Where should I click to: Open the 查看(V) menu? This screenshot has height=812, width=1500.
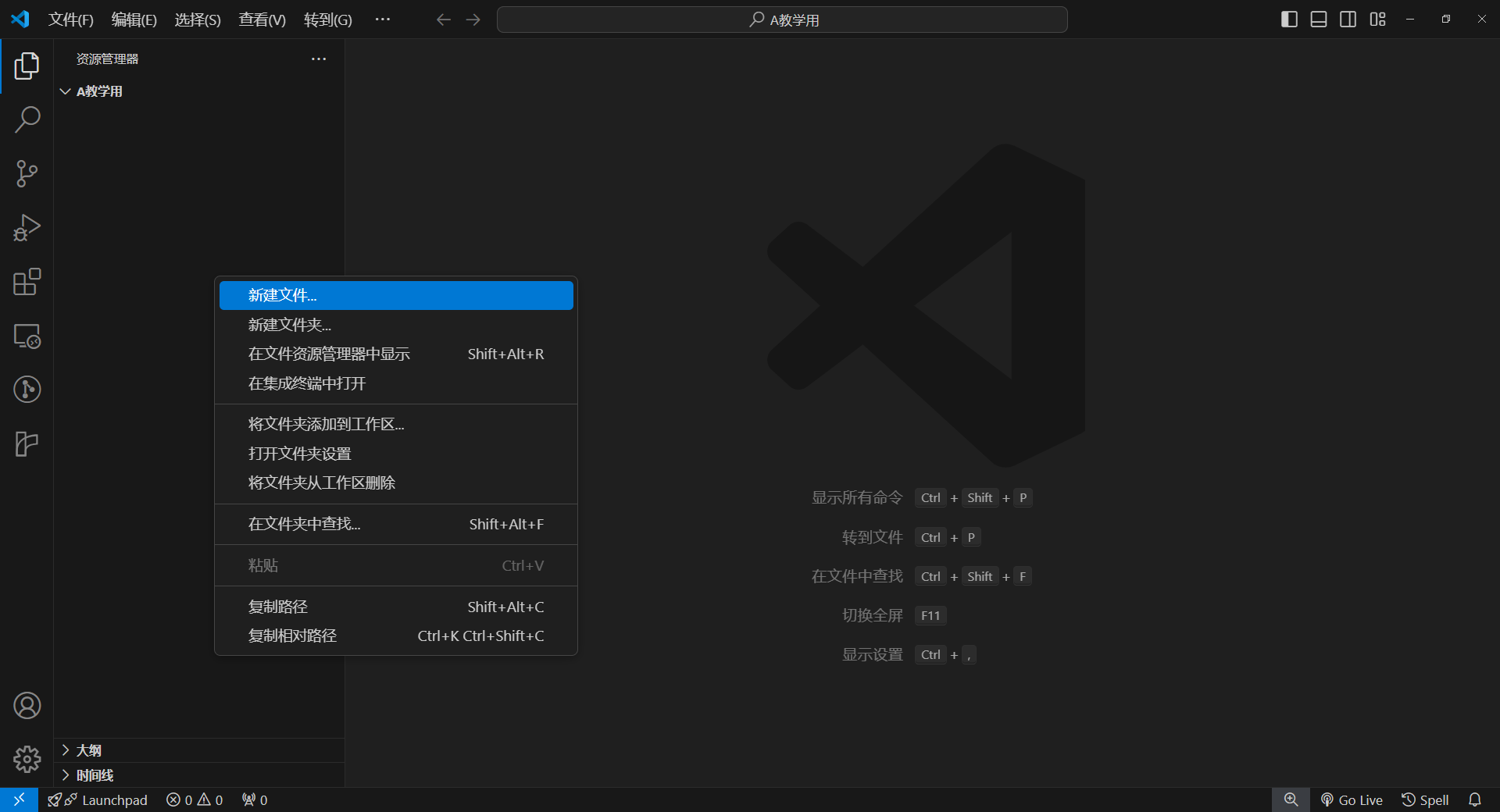262,20
